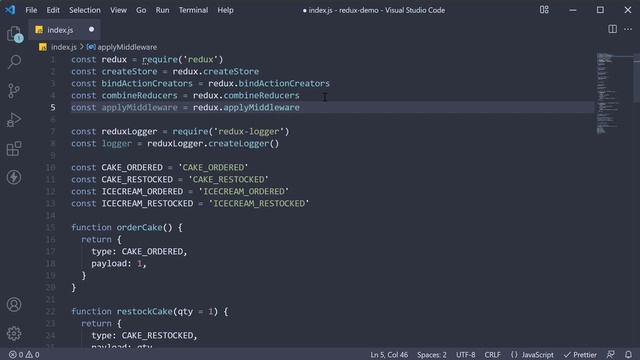
Task: Open the Terminal menu
Action: point(193,10)
